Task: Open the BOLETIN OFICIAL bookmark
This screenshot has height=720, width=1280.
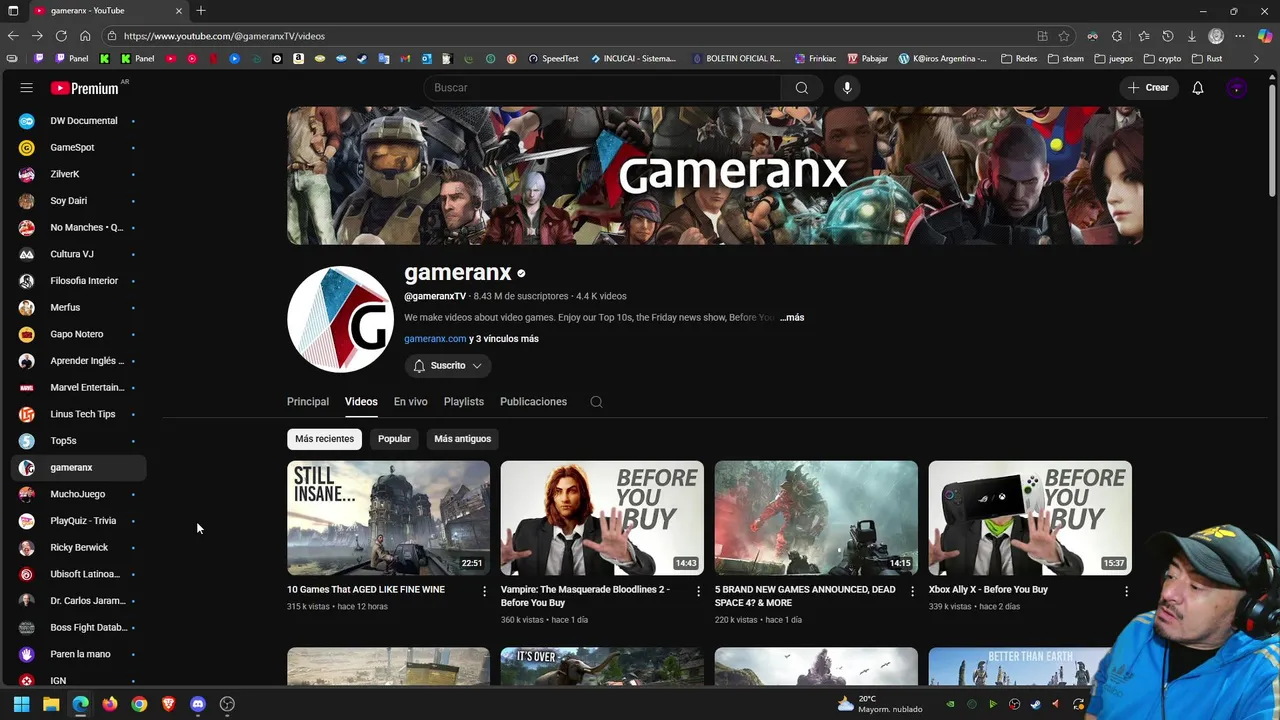Action: [x=736, y=58]
